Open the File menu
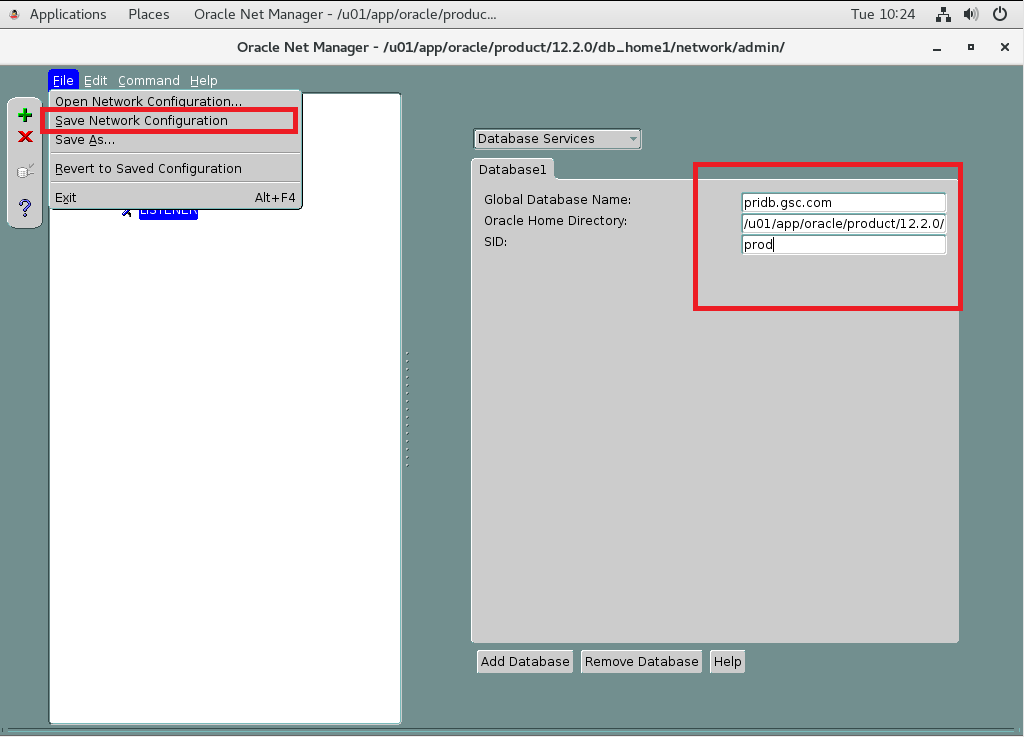The height and width of the screenshot is (737, 1024). (63, 80)
